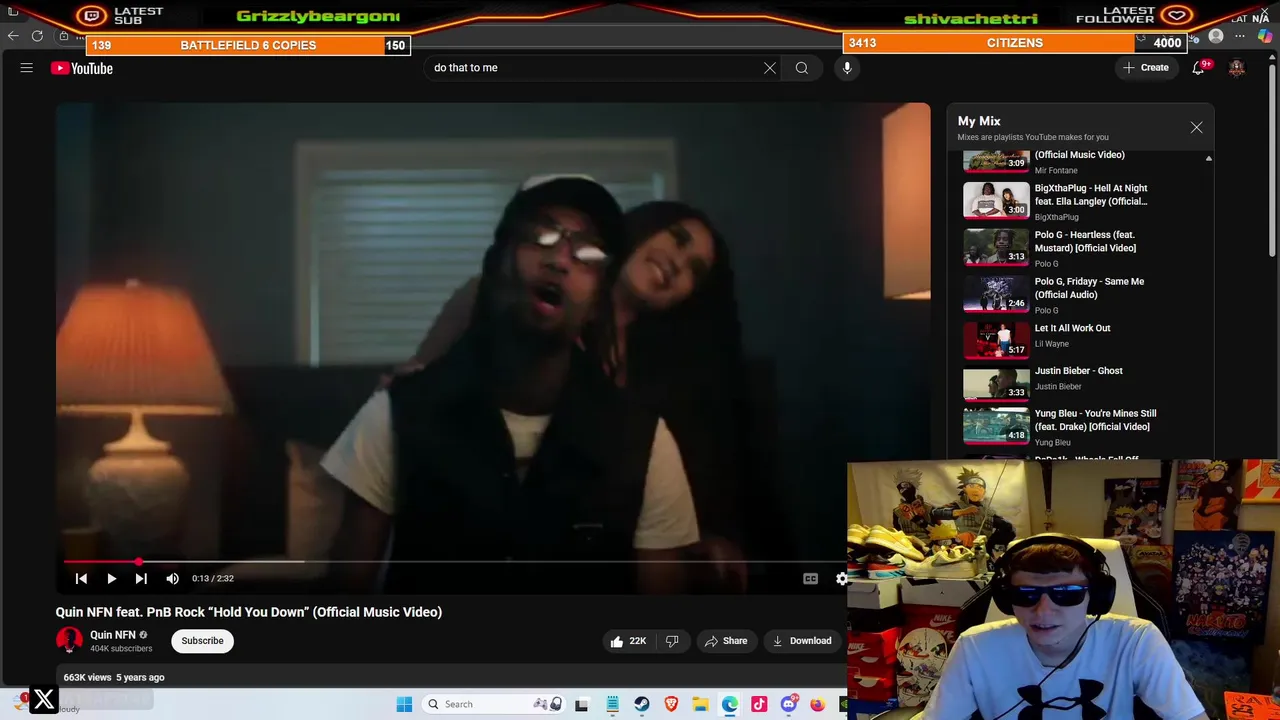Start voice search with microphone icon

pos(847,68)
